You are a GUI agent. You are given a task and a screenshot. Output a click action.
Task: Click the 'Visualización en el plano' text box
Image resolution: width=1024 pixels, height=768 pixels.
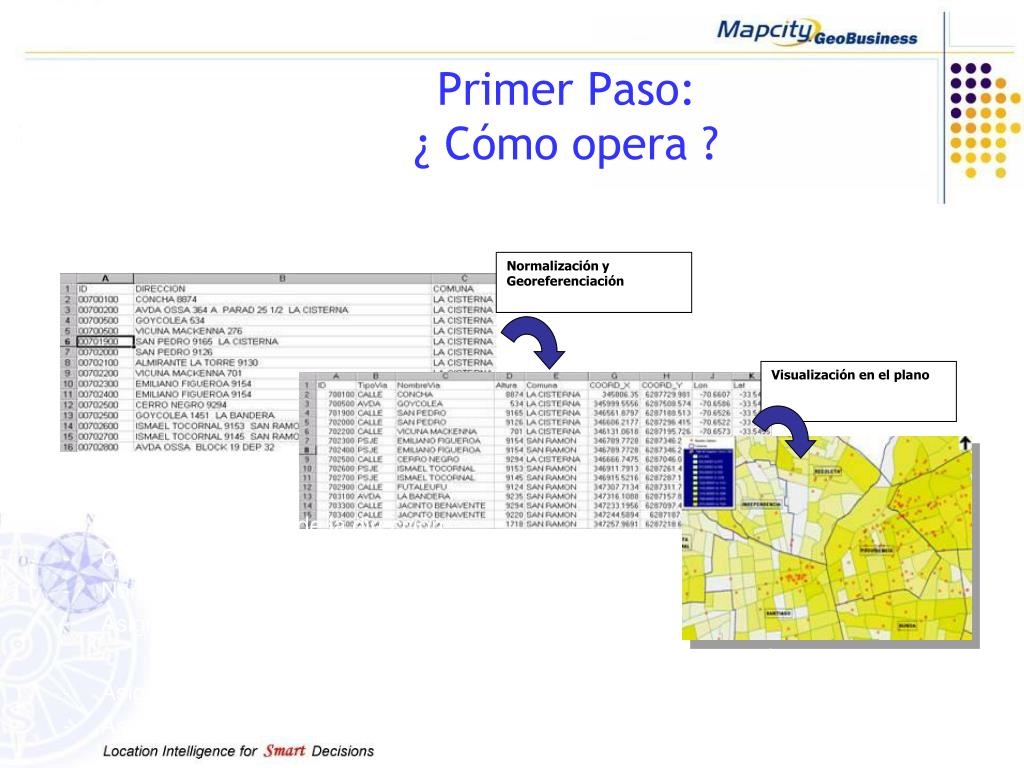coord(858,391)
